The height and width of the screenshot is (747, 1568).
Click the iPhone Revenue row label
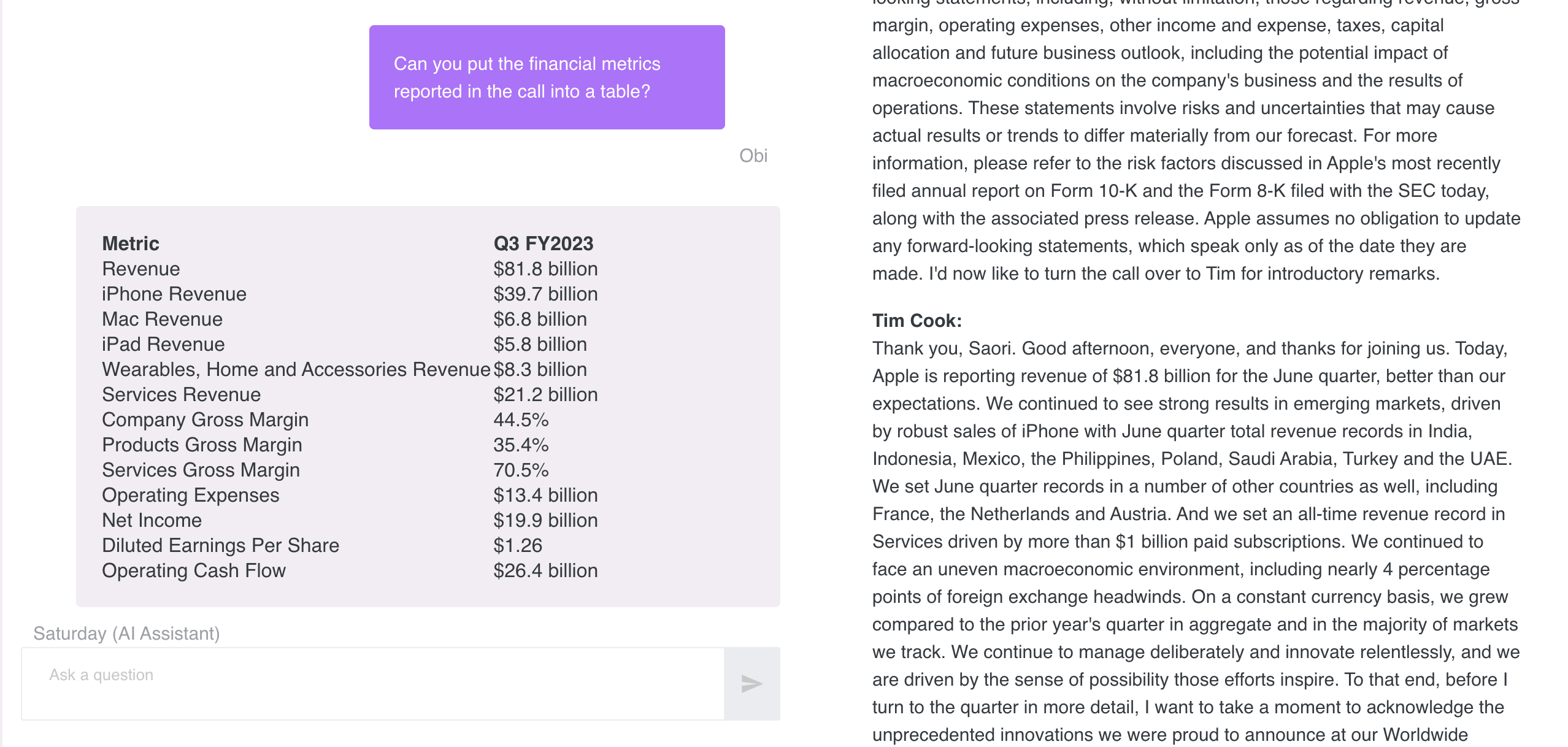174,294
